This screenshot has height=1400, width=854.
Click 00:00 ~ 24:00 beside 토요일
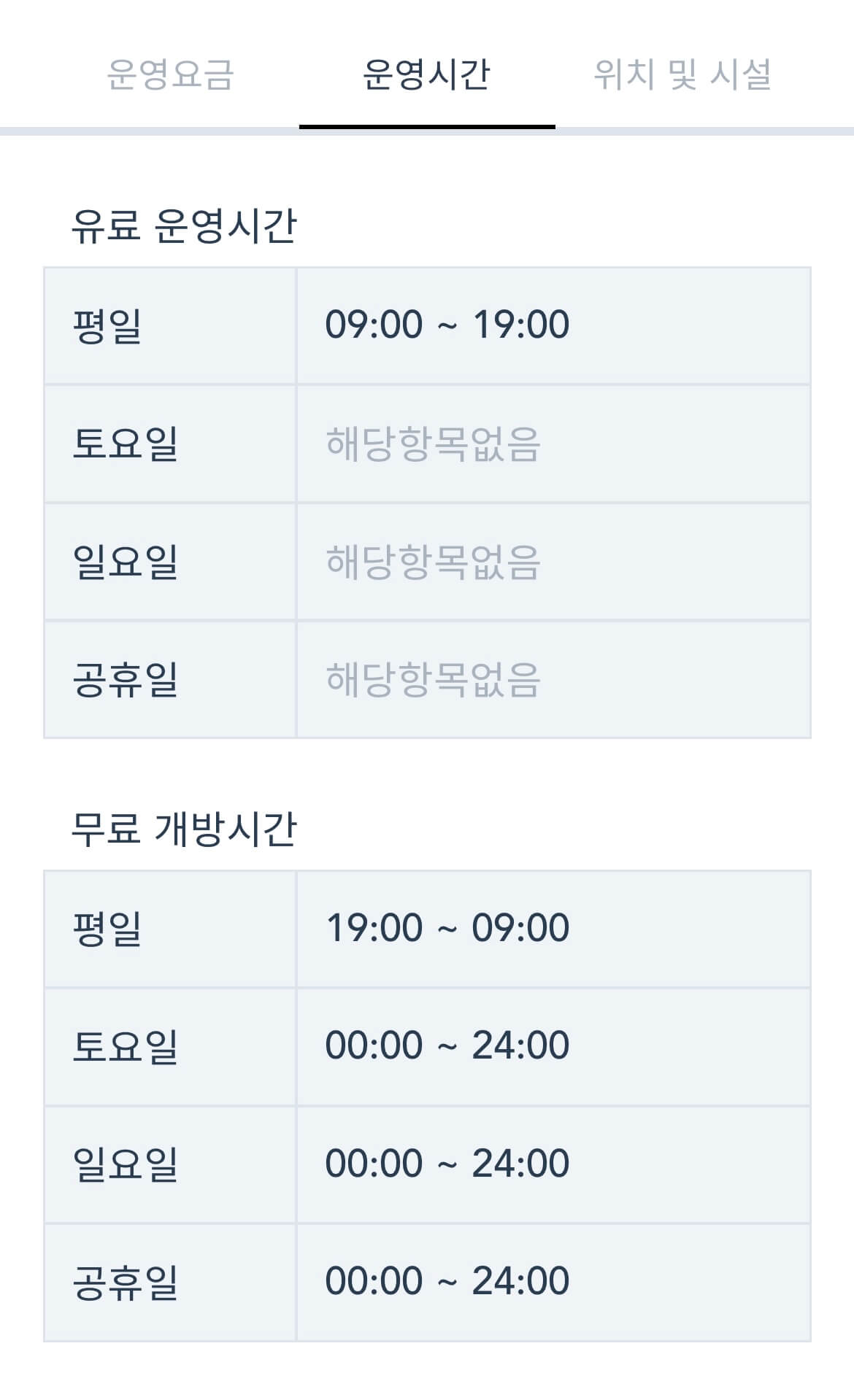click(x=447, y=1045)
